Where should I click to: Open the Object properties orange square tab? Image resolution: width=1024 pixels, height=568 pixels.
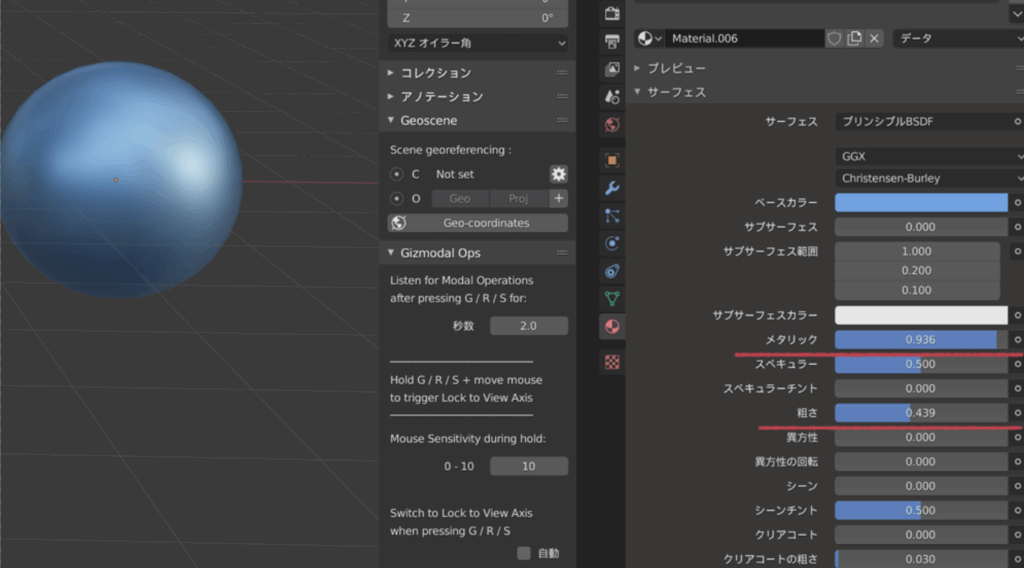click(613, 160)
